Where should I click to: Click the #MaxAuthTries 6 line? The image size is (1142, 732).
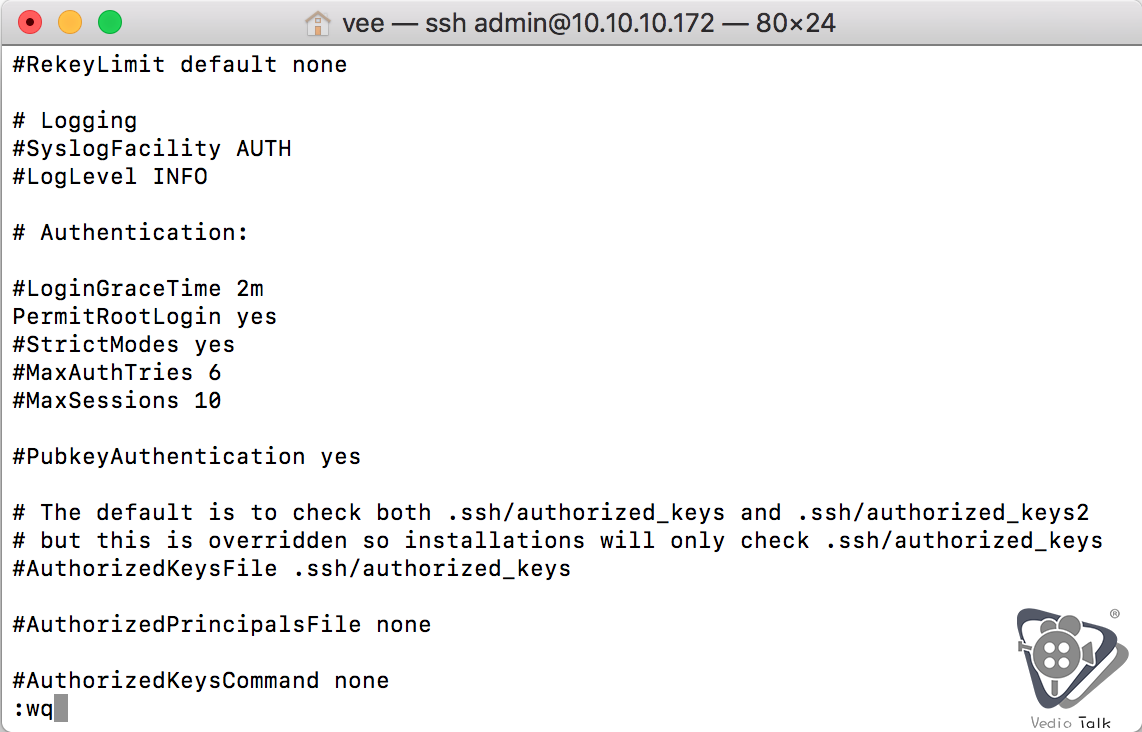pyautogui.click(x=117, y=373)
